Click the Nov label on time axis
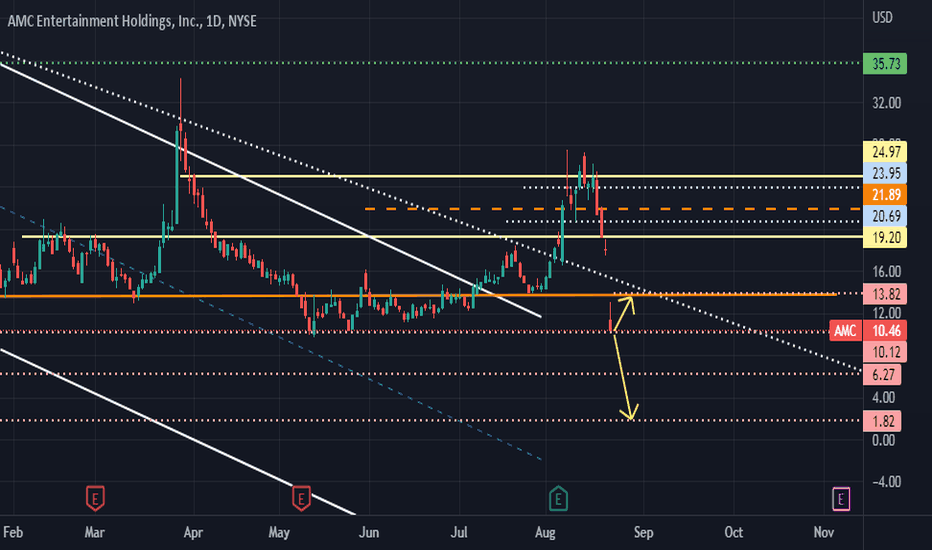This screenshot has height=550, width=932. 824,532
